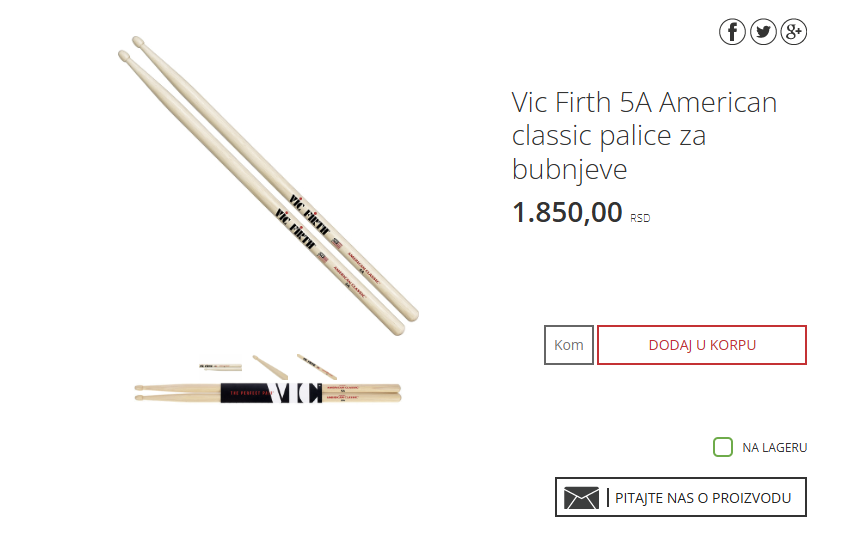Viewport: 853px width, 549px height.
Task: Share product via Twitter icon
Action: (763, 32)
